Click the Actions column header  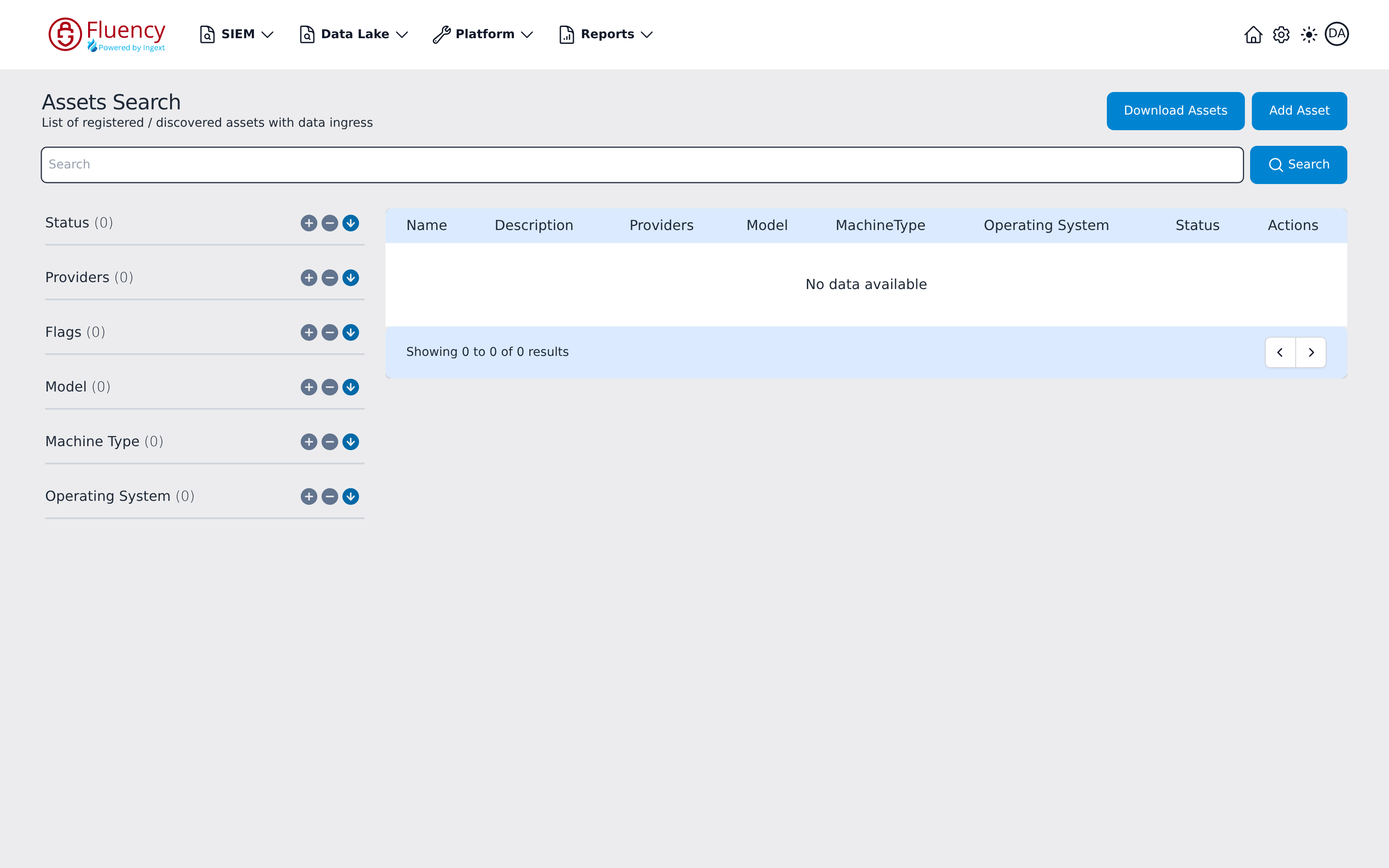(1293, 226)
